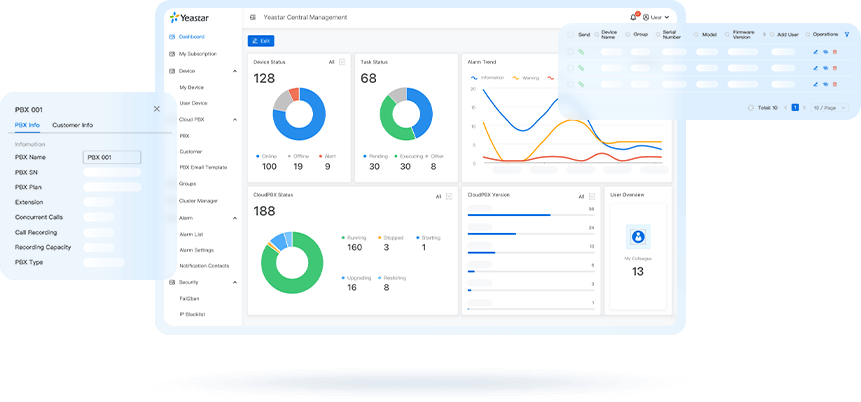Viewport: 861px width, 402px height.
Task: Toggle the Information series in Alarm Trend legend
Action: click(x=487, y=78)
